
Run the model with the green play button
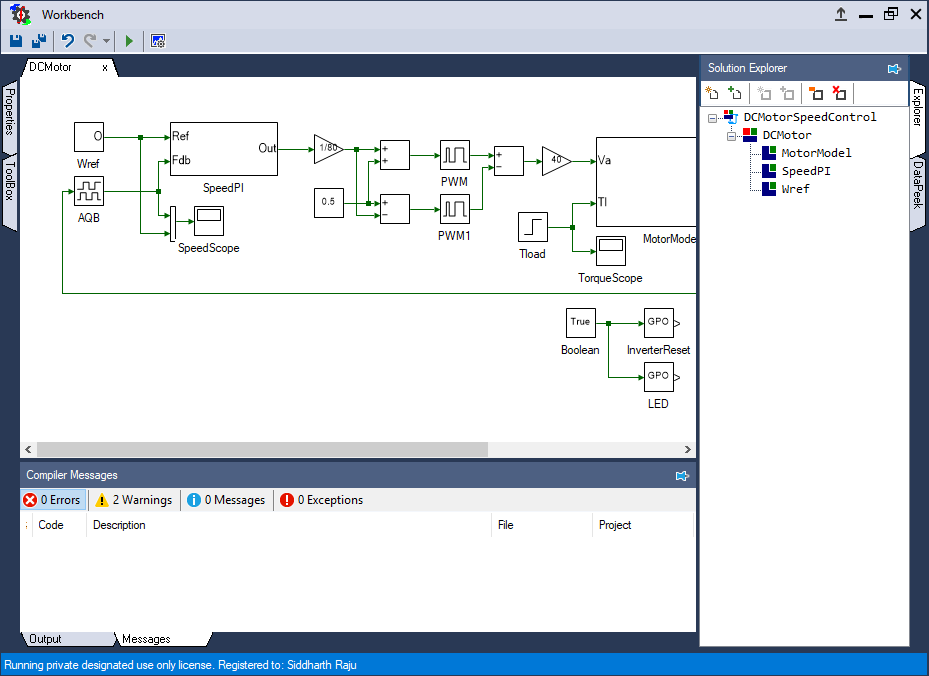pyautogui.click(x=129, y=41)
